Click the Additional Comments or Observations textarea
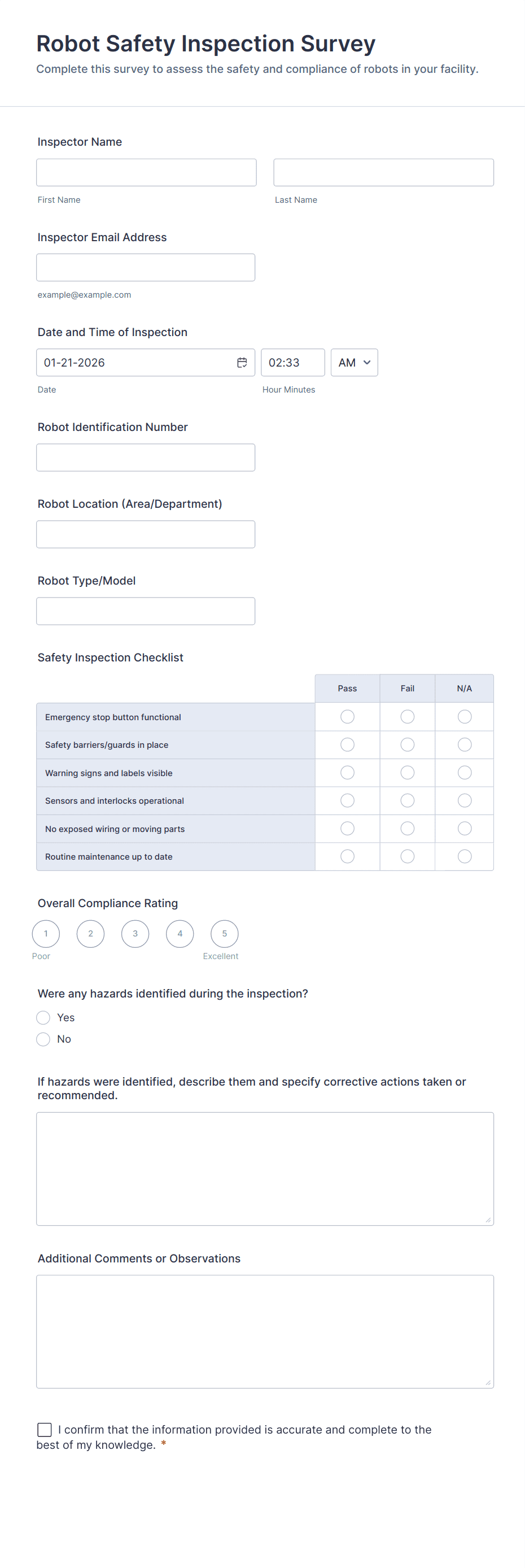525x1568 pixels. coord(265,1331)
